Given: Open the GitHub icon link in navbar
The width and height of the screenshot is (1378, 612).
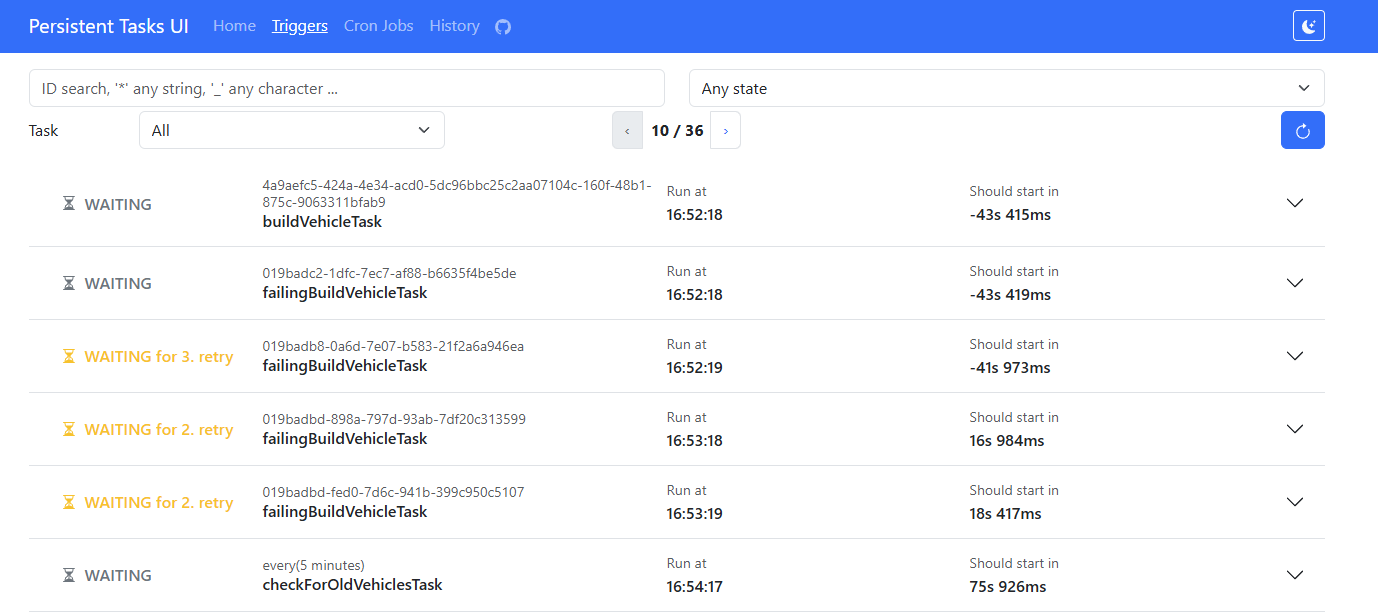Looking at the screenshot, I should 503,27.
